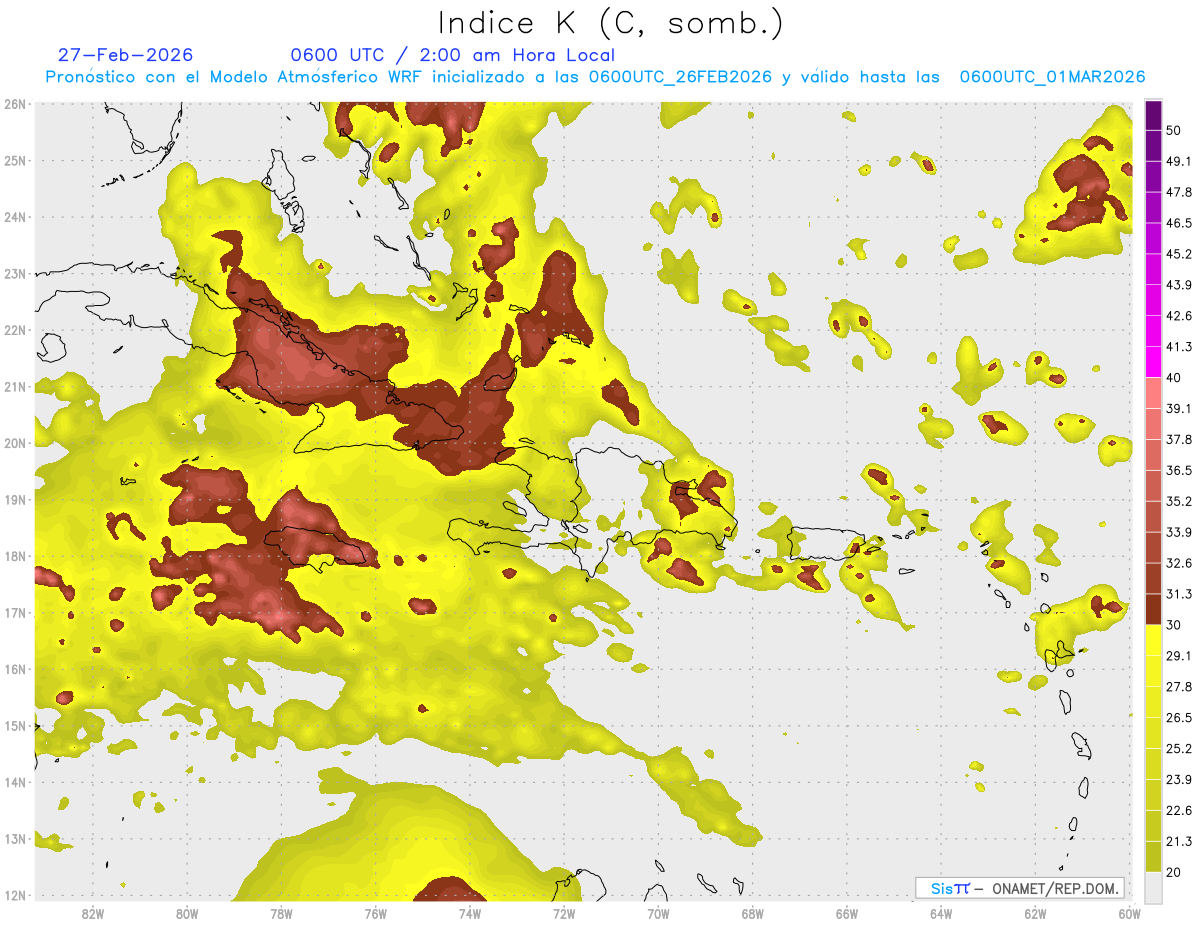
Task: Click the colorbar value 35.2
Action: coord(1179,501)
